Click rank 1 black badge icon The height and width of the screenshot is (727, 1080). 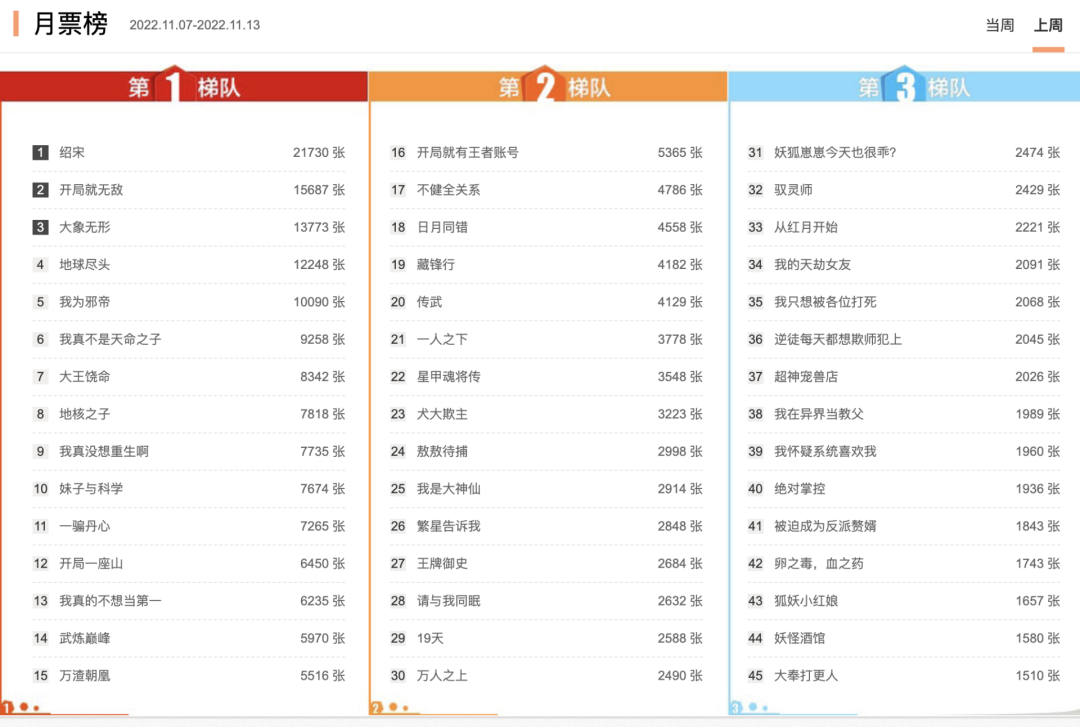[x=40, y=152]
